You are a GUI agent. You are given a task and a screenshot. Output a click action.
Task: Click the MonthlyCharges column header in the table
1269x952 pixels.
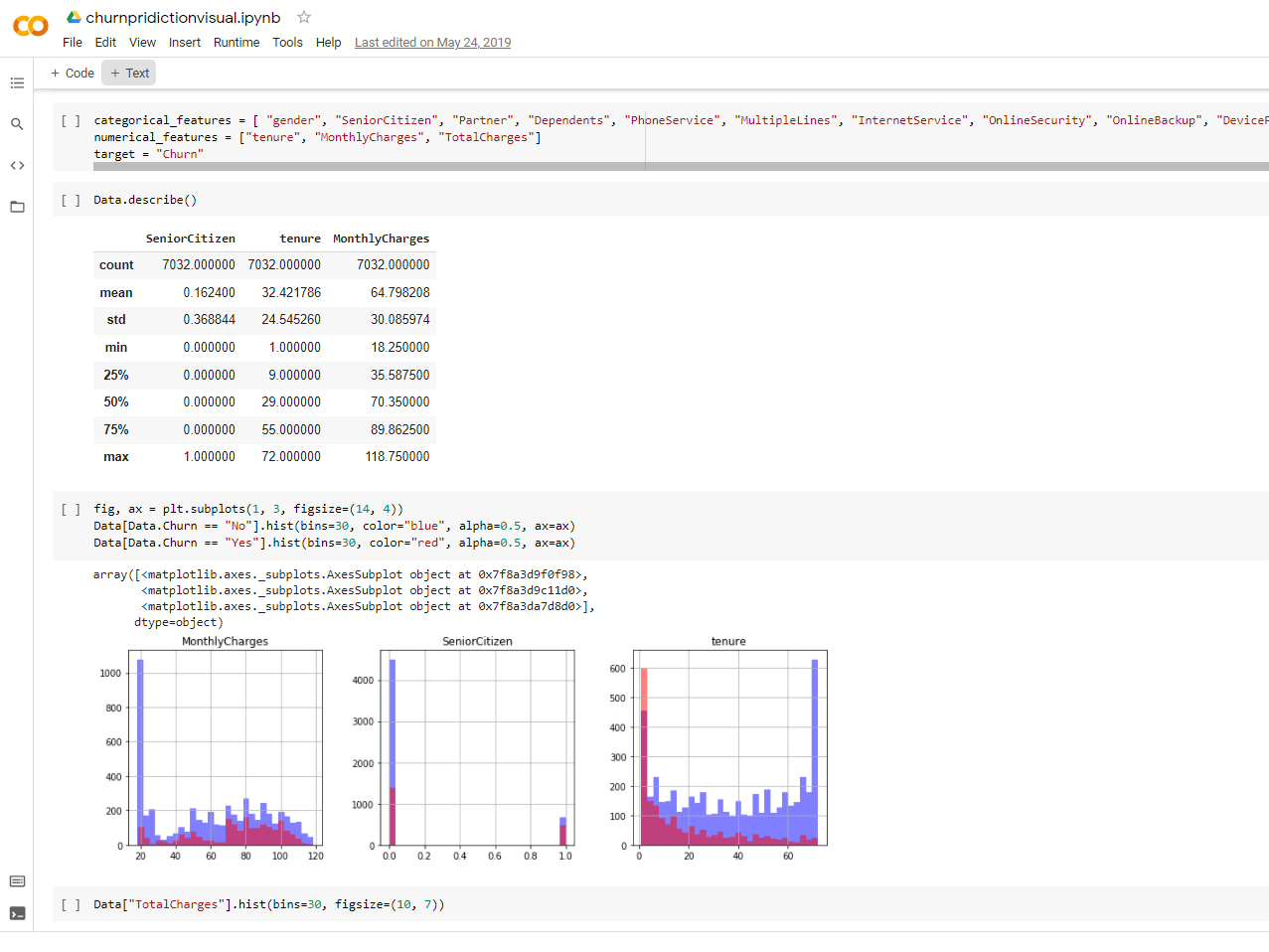pos(382,238)
